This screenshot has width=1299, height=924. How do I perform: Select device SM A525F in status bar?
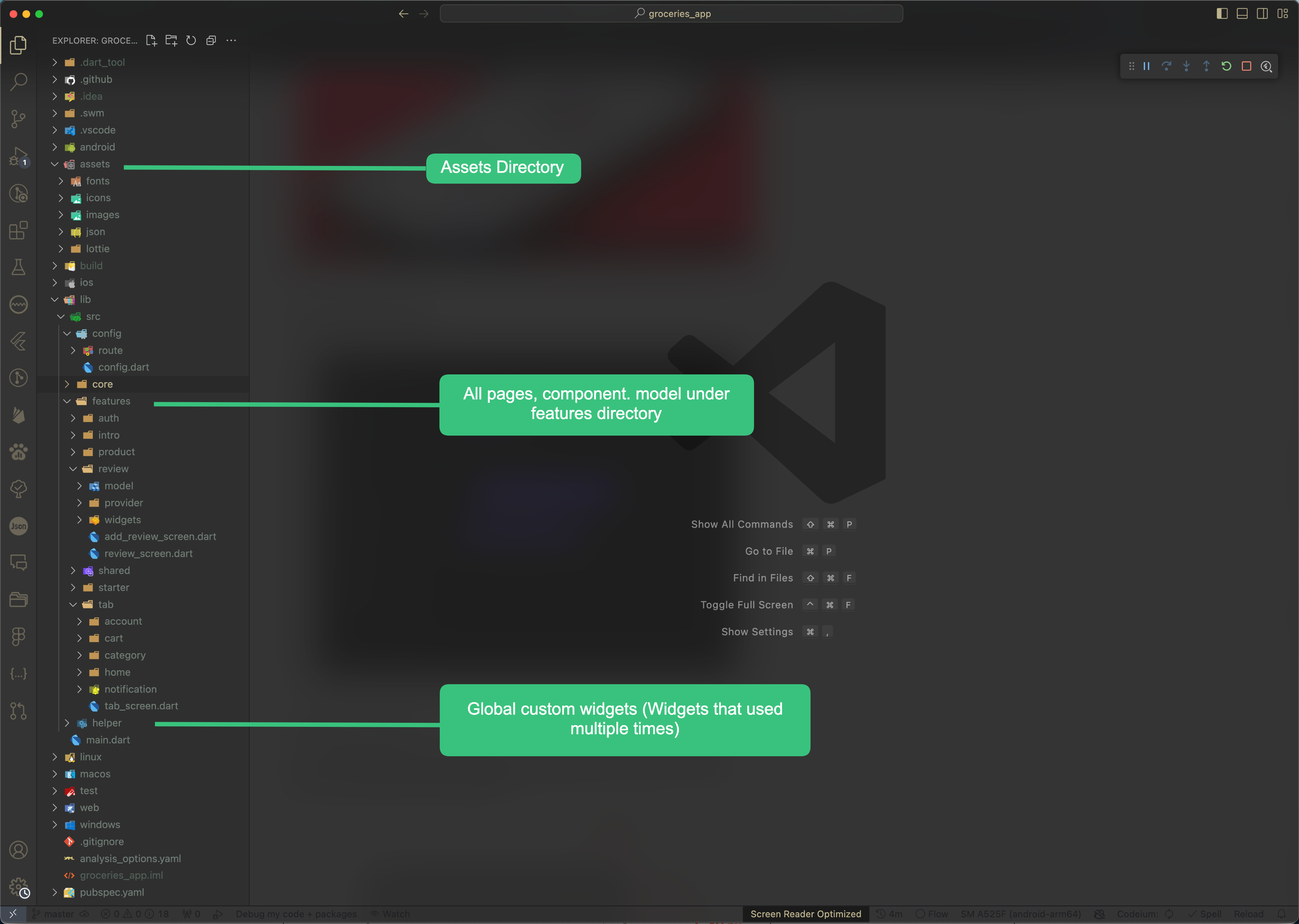[1020, 914]
